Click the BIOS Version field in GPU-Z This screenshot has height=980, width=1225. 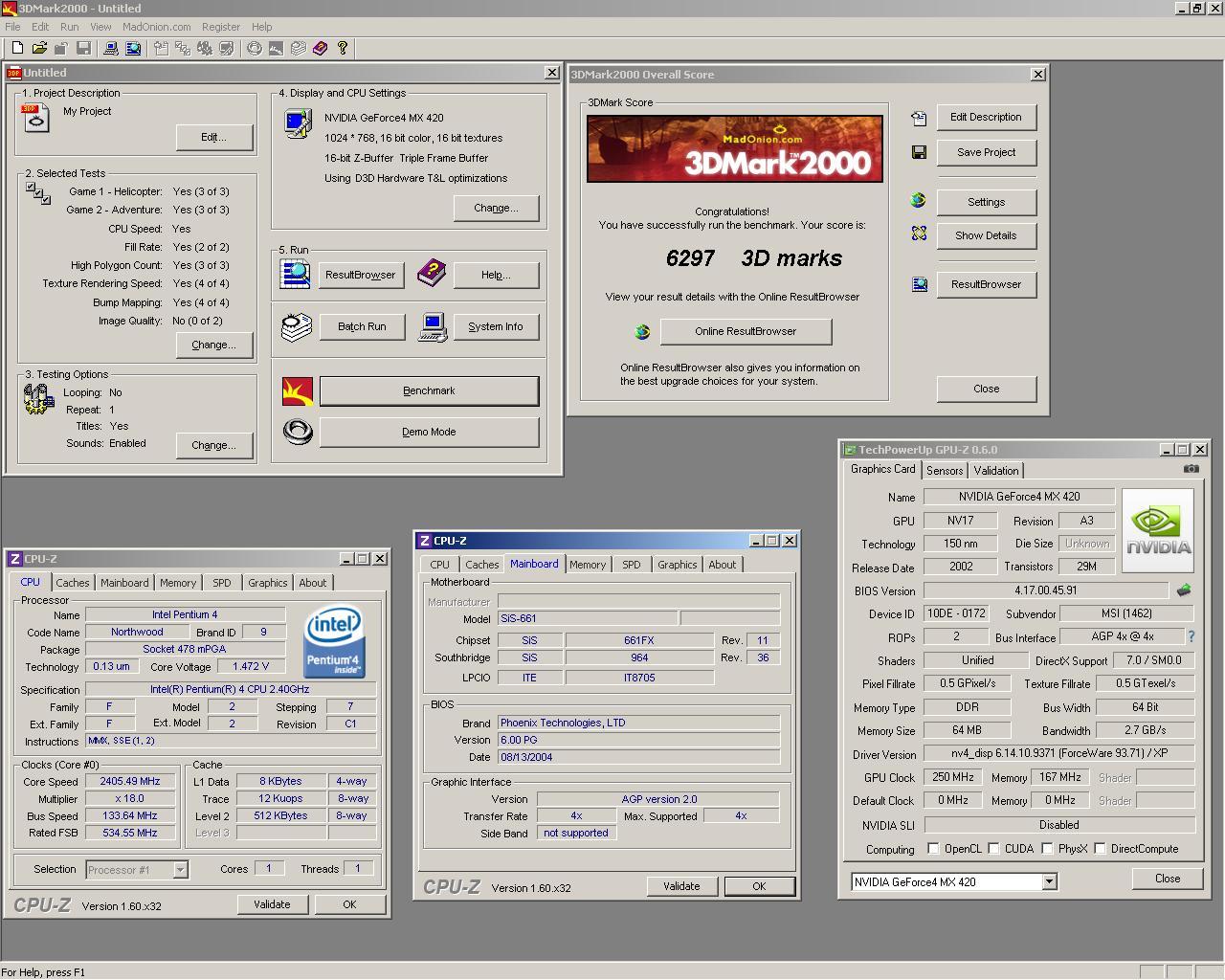coord(1046,590)
